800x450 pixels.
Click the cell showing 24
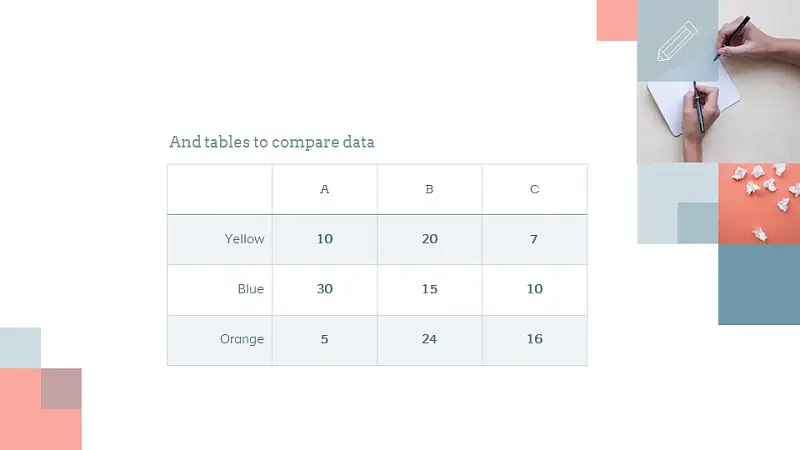430,340
